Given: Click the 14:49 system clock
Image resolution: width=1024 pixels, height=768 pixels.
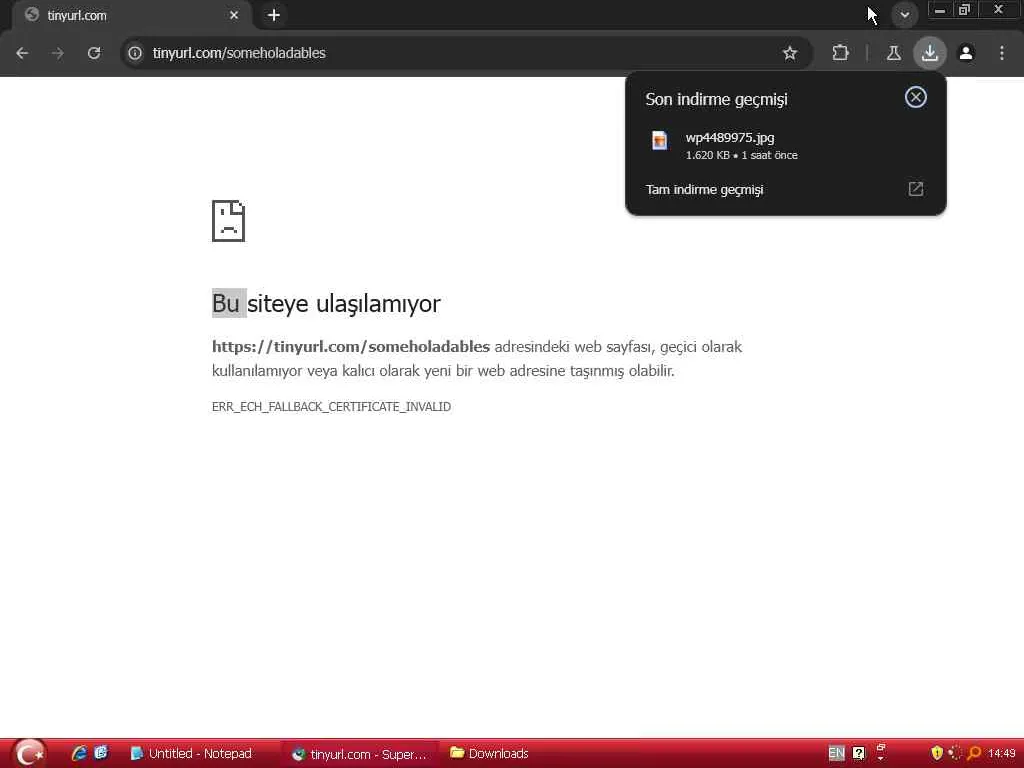Looking at the screenshot, I should 1001,754.
